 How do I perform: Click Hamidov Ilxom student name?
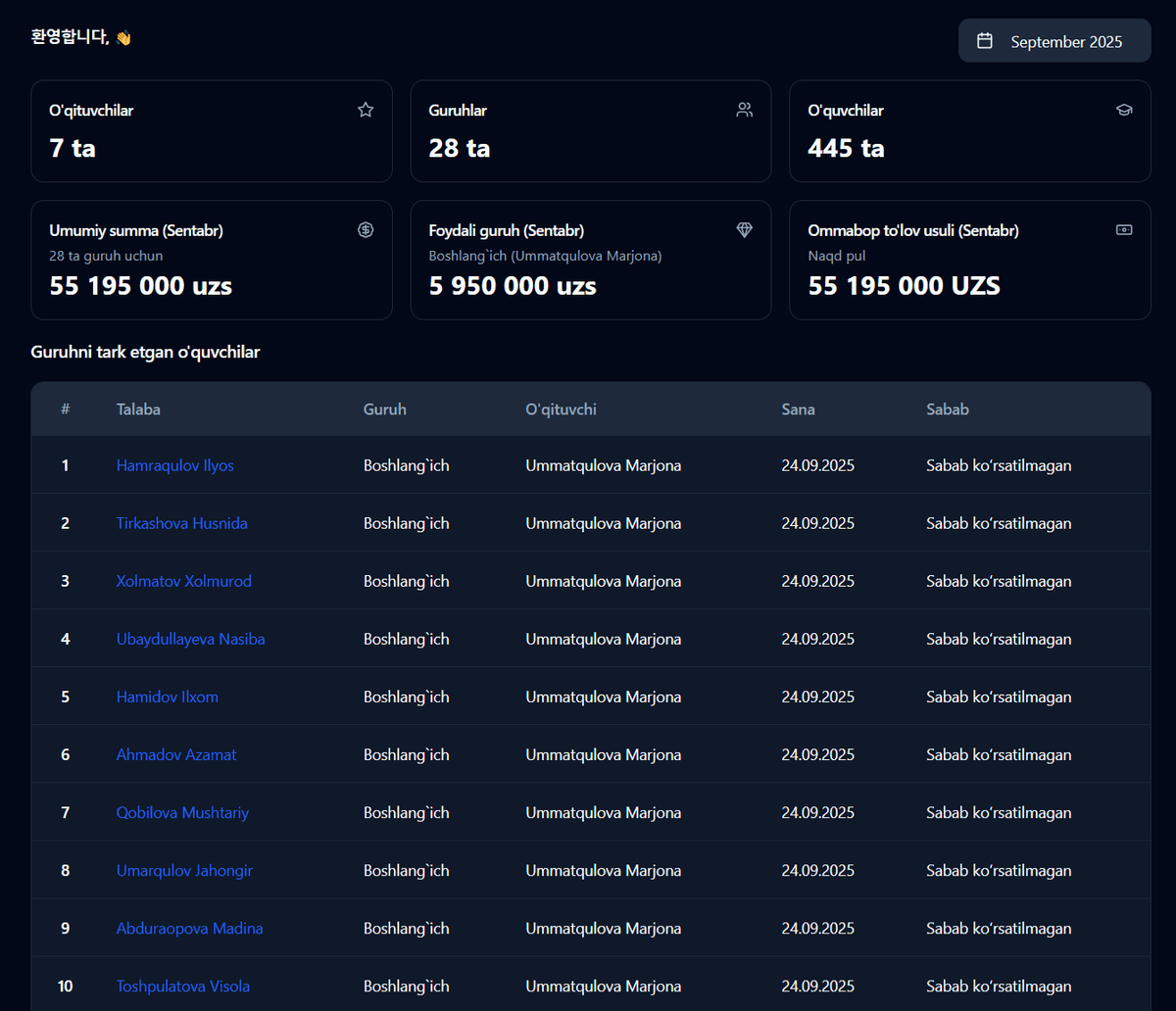pos(168,697)
